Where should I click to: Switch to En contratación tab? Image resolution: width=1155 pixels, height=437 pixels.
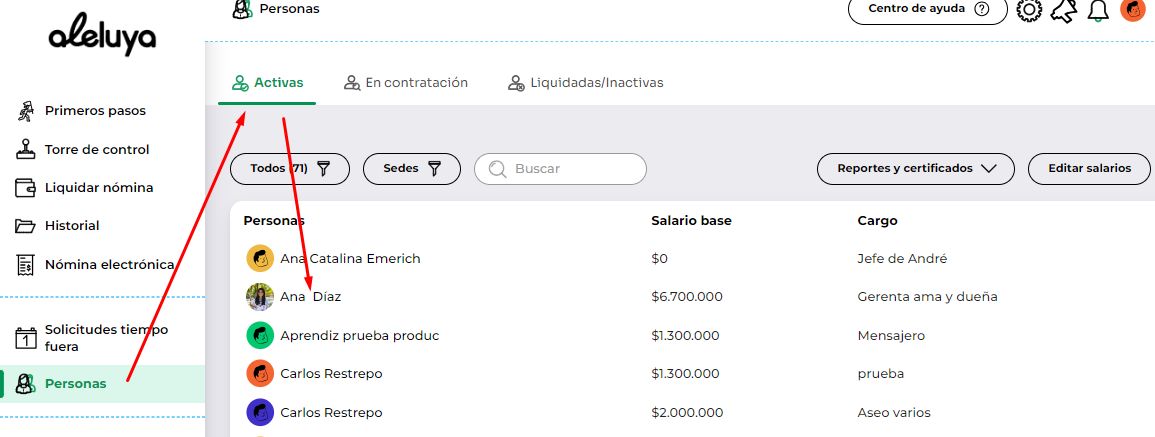point(406,83)
